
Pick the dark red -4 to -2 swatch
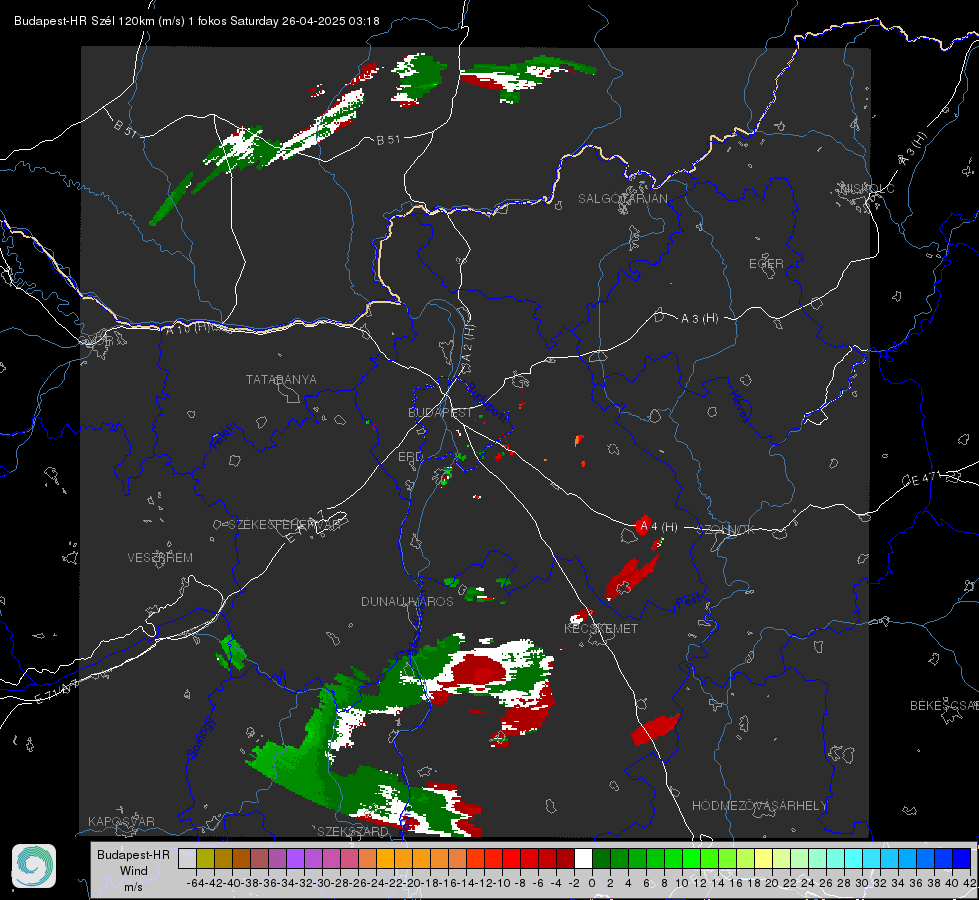[x=565, y=859]
